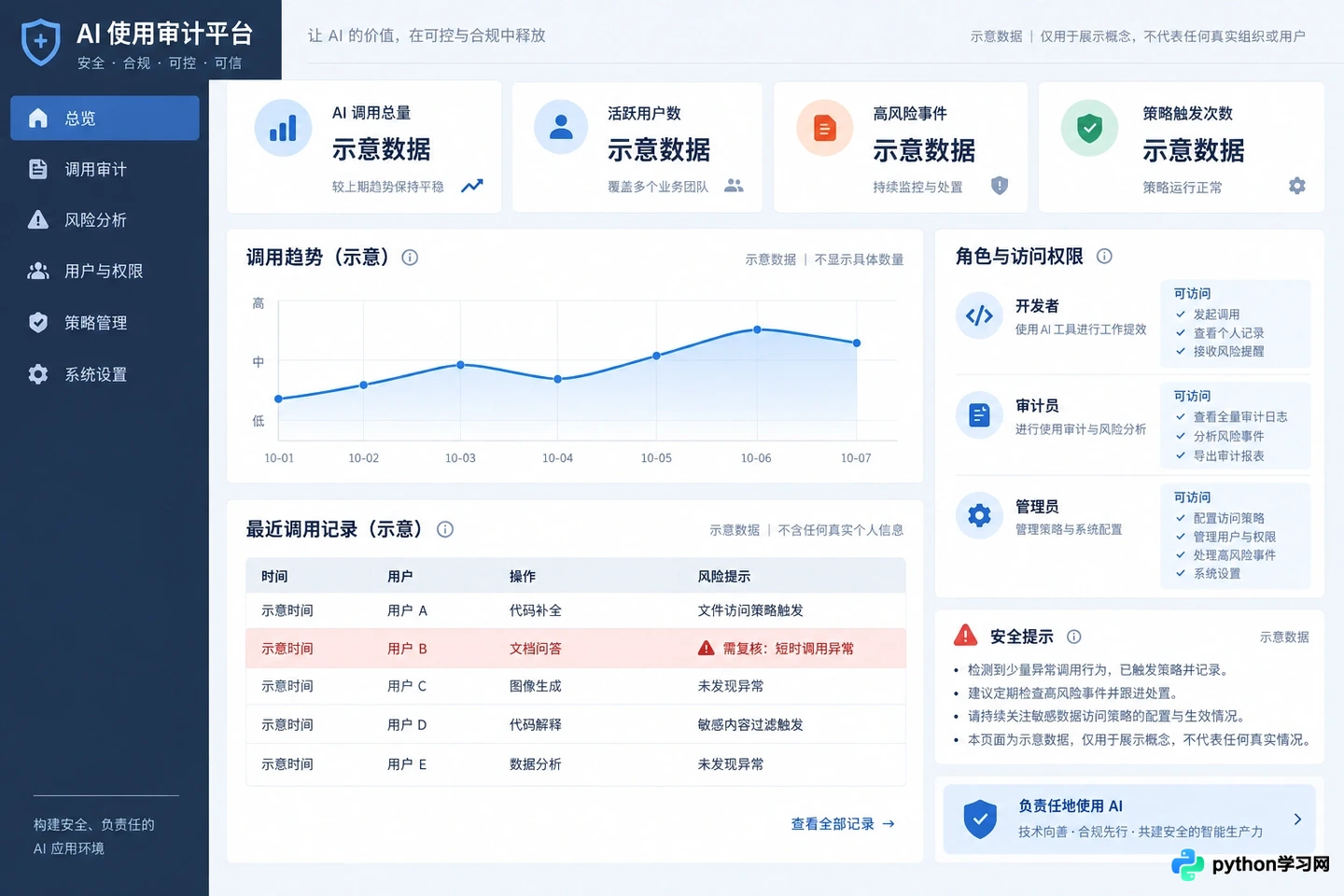
Task: Click 配置访问策略 under 管理员 permissions
Action: click(x=1229, y=518)
